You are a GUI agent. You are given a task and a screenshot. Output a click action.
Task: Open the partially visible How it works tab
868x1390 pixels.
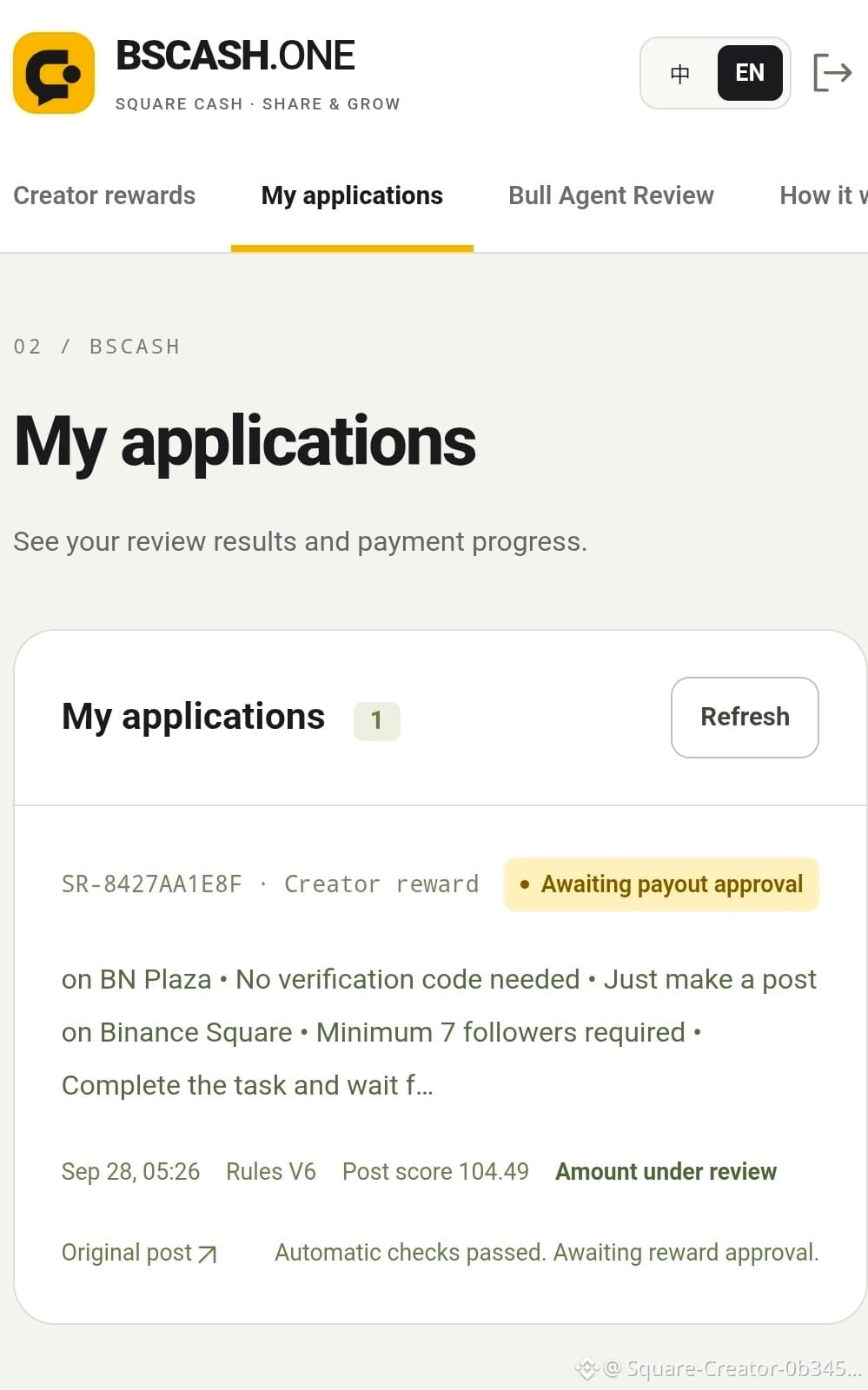[x=823, y=195]
